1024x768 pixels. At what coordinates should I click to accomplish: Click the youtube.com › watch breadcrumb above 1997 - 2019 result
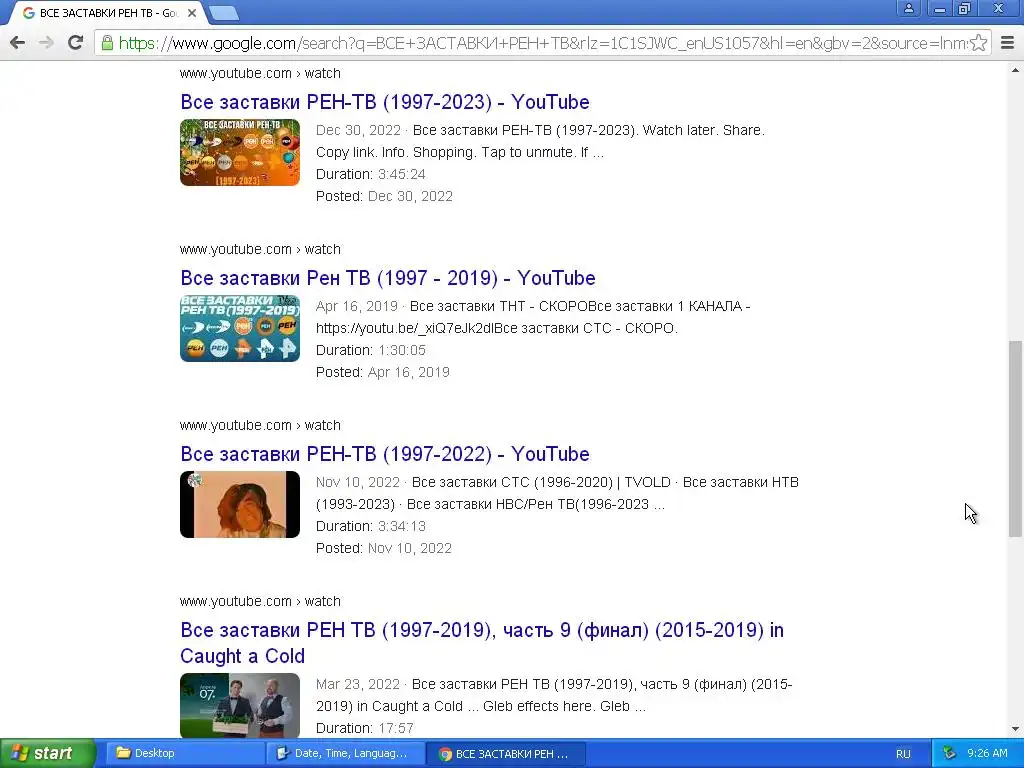pyautogui.click(x=260, y=249)
